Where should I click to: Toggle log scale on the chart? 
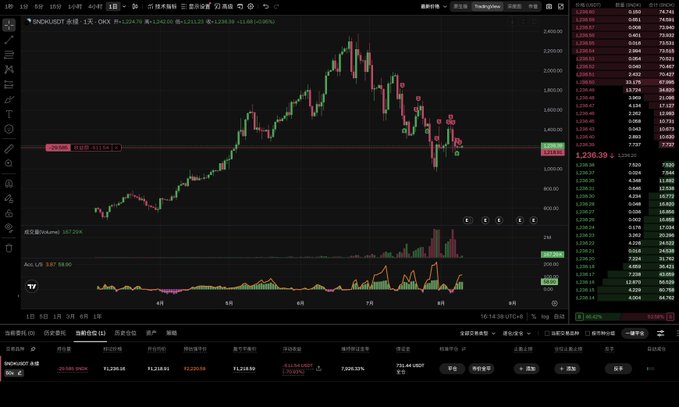pos(545,317)
